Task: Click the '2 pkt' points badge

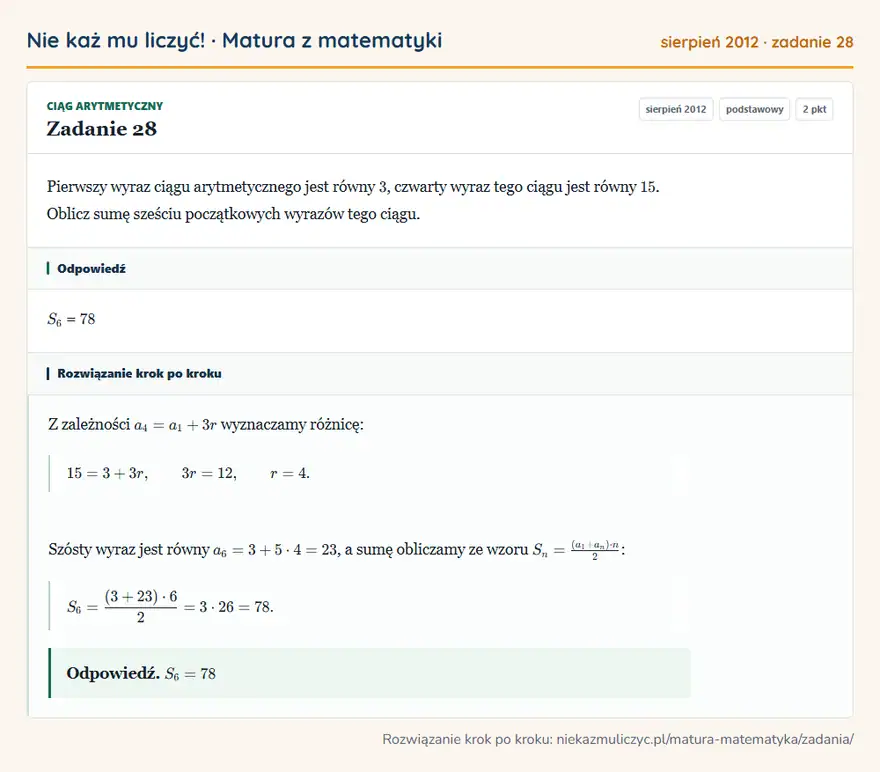Action: [814, 109]
